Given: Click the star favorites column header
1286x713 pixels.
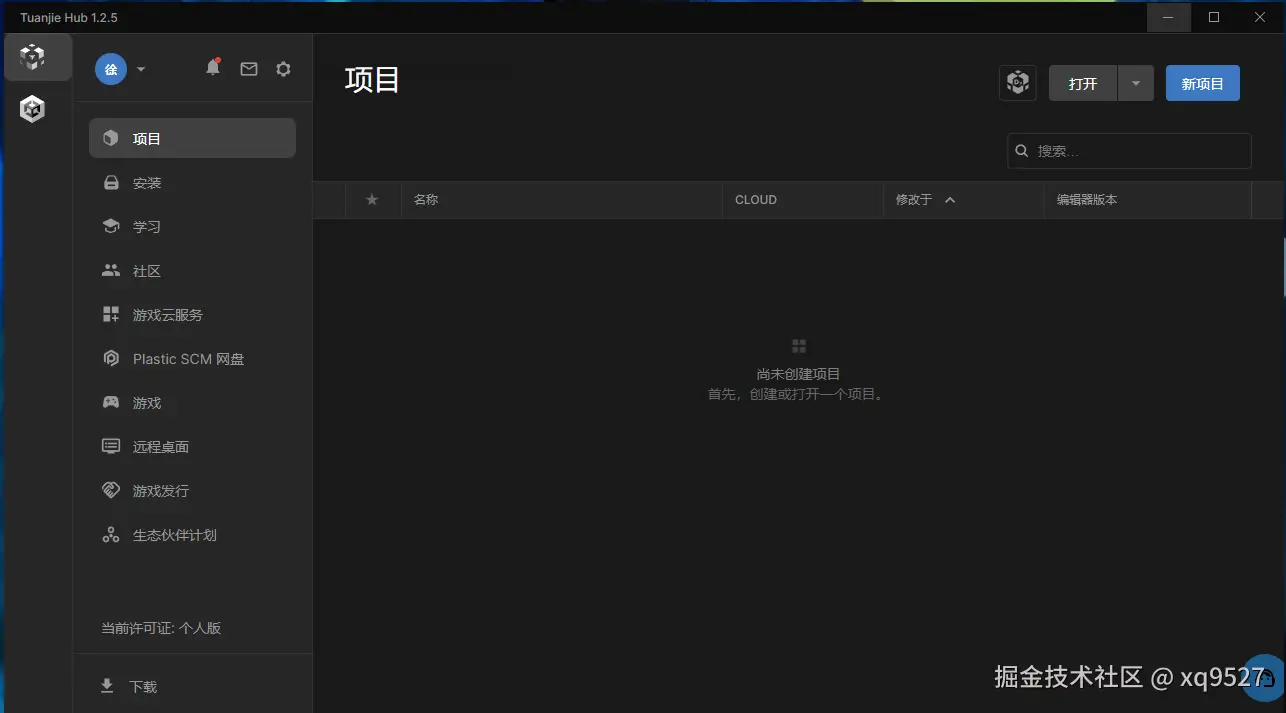Looking at the screenshot, I should point(372,200).
